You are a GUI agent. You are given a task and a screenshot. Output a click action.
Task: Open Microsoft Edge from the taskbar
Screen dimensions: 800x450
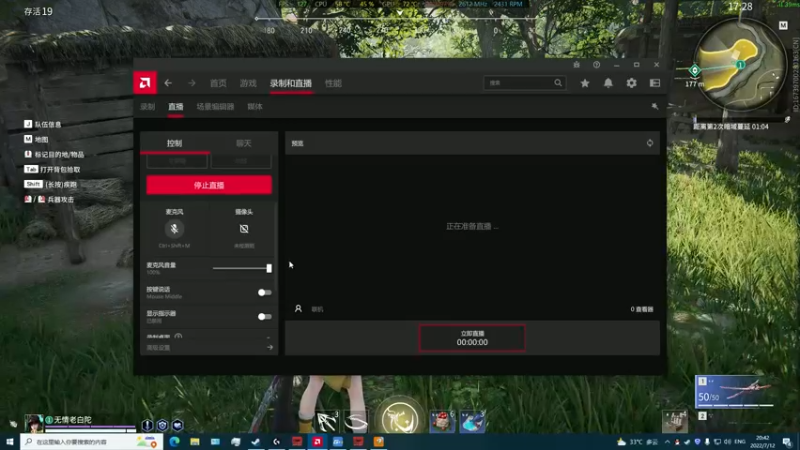pos(174,441)
